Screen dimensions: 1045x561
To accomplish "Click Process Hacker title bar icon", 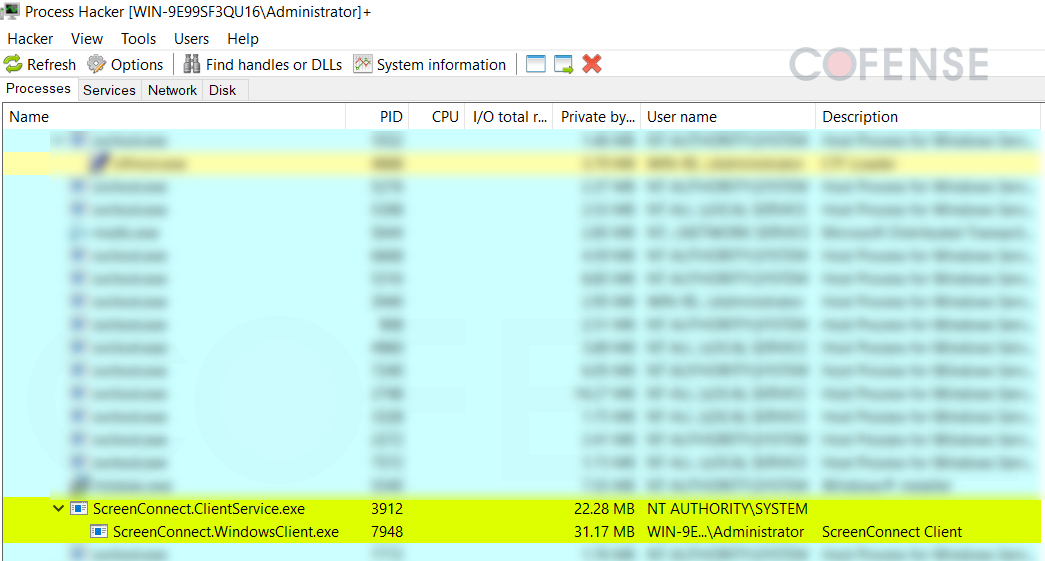I will point(10,11).
